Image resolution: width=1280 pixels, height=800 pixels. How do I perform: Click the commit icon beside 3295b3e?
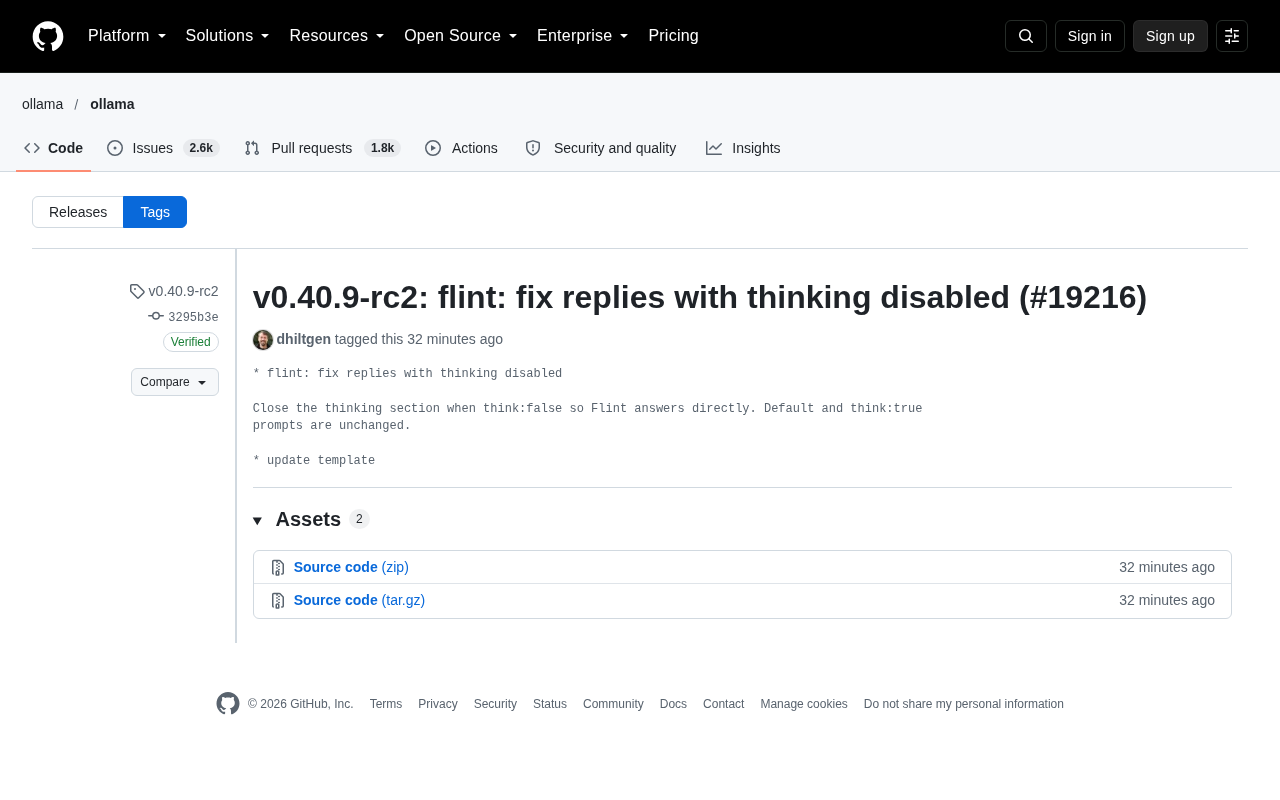pyautogui.click(x=156, y=316)
